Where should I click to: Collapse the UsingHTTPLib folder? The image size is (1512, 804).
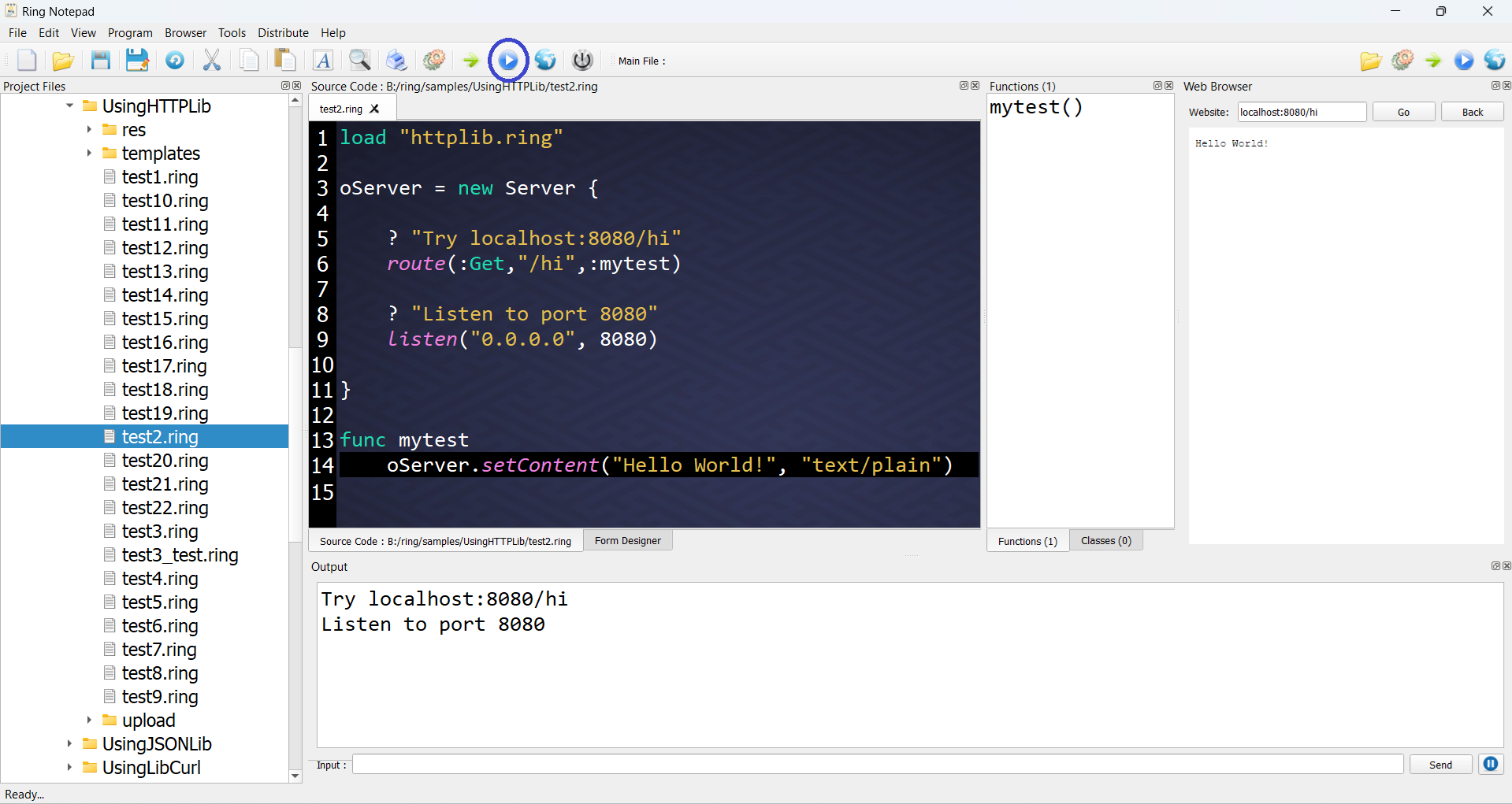tap(69, 105)
